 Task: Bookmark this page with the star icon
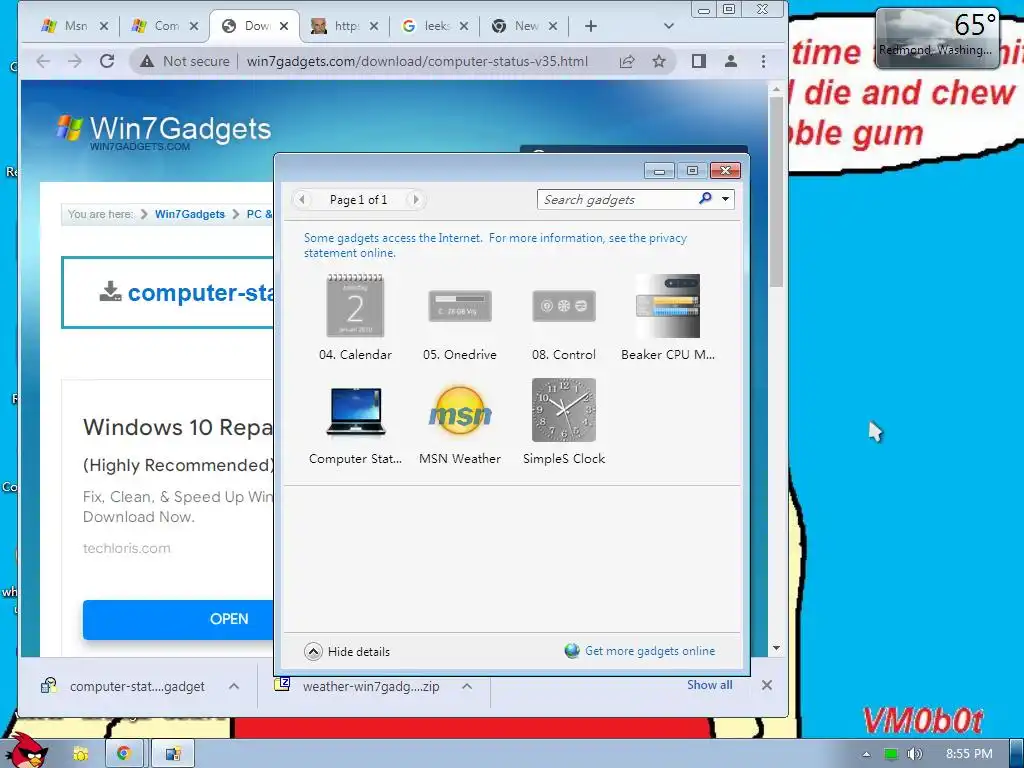pos(659,61)
